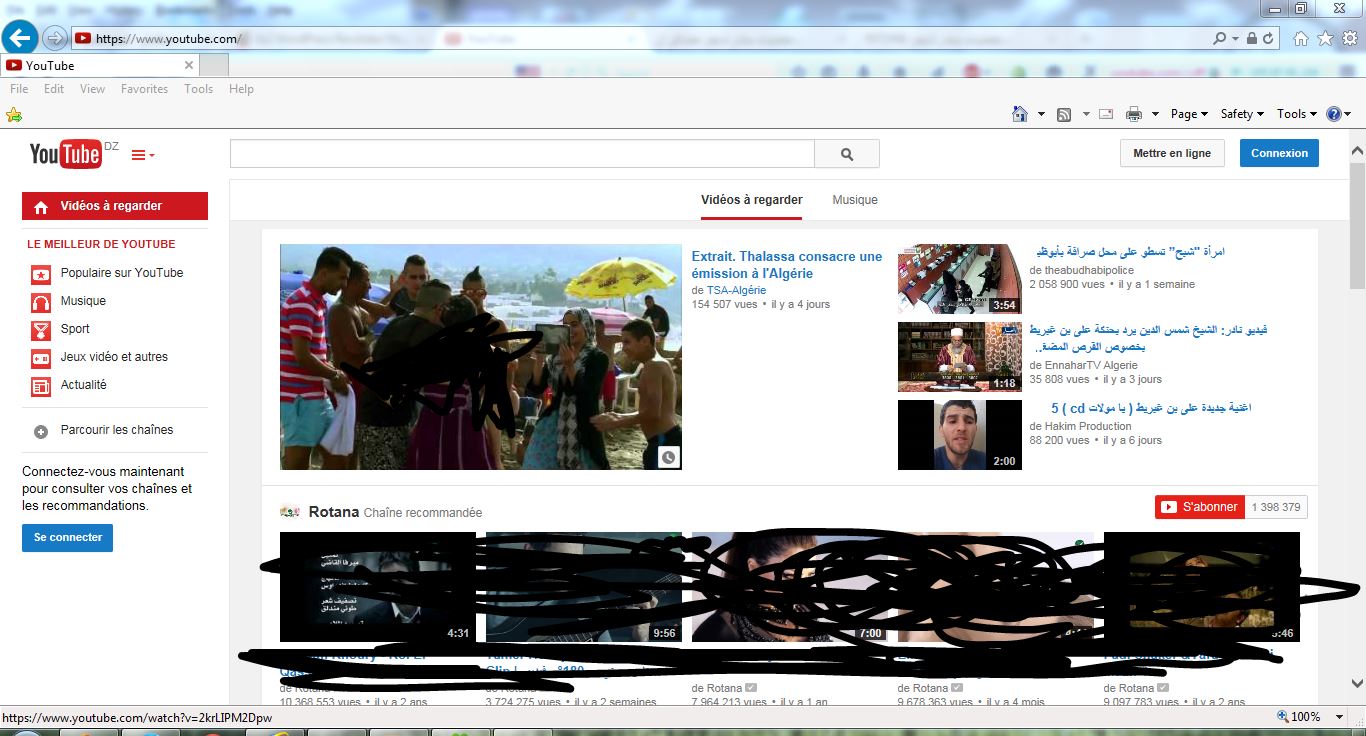Click the Read Mail envelope icon
This screenshot has width=1366, height=736.
point(1106,114)
